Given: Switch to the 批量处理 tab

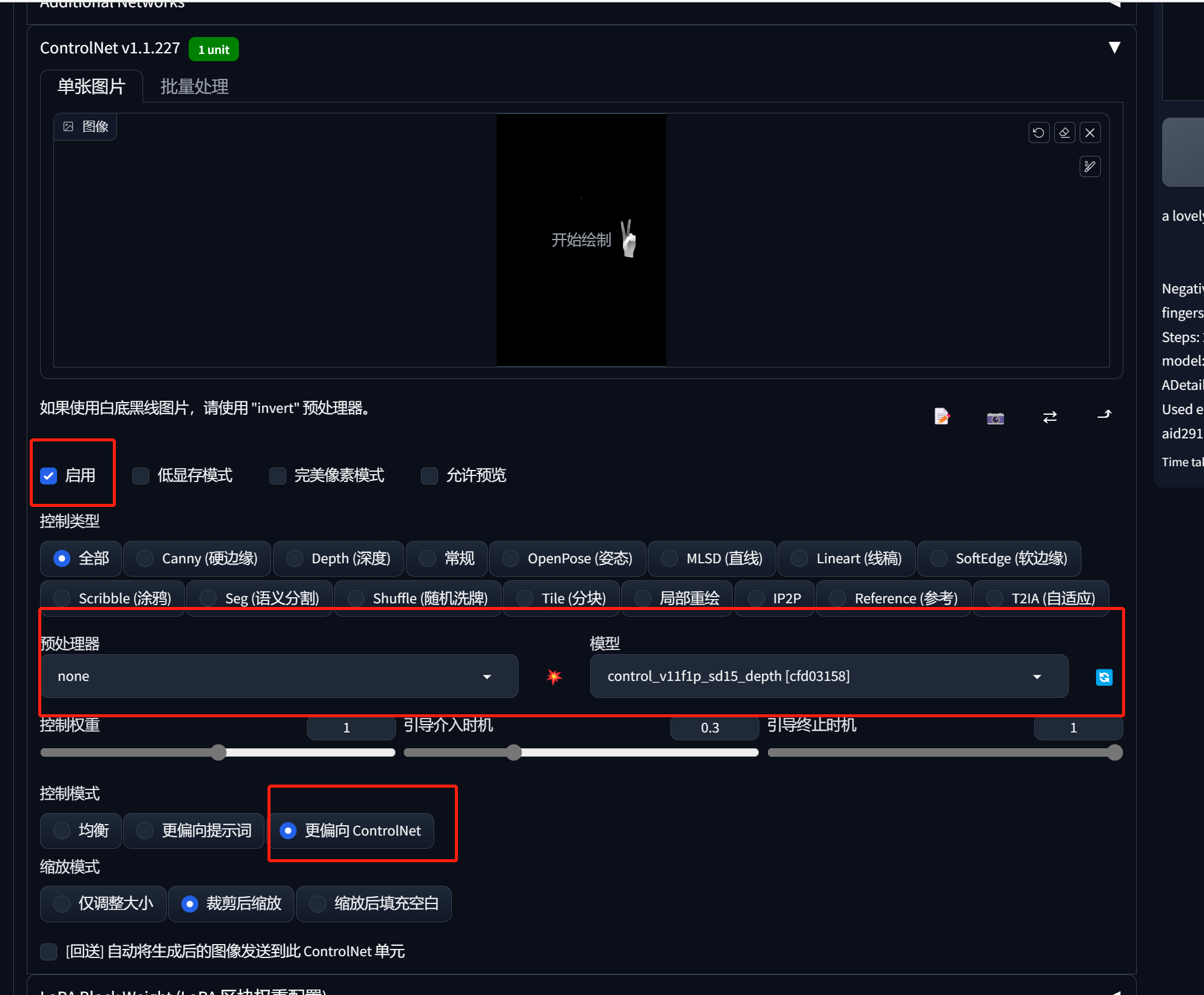Looking at the screenshot, I should click(194, 86).
